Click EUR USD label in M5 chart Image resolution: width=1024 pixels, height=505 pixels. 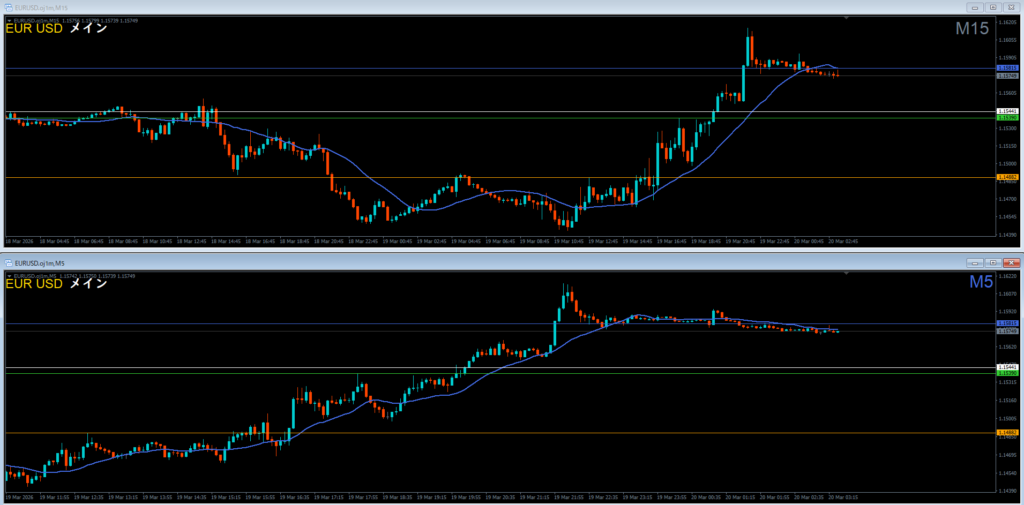pyautogui.click(x=34, y=284)
